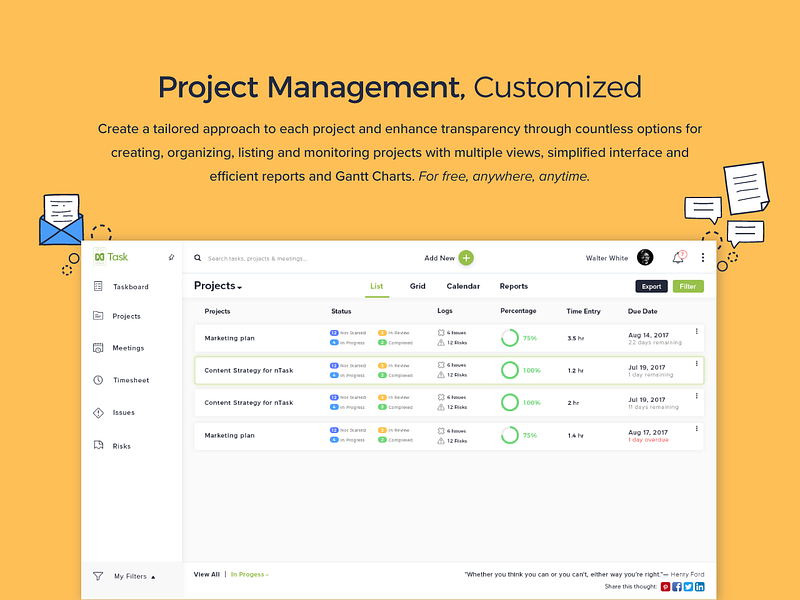Click the Walter White username

coord(607,258)
